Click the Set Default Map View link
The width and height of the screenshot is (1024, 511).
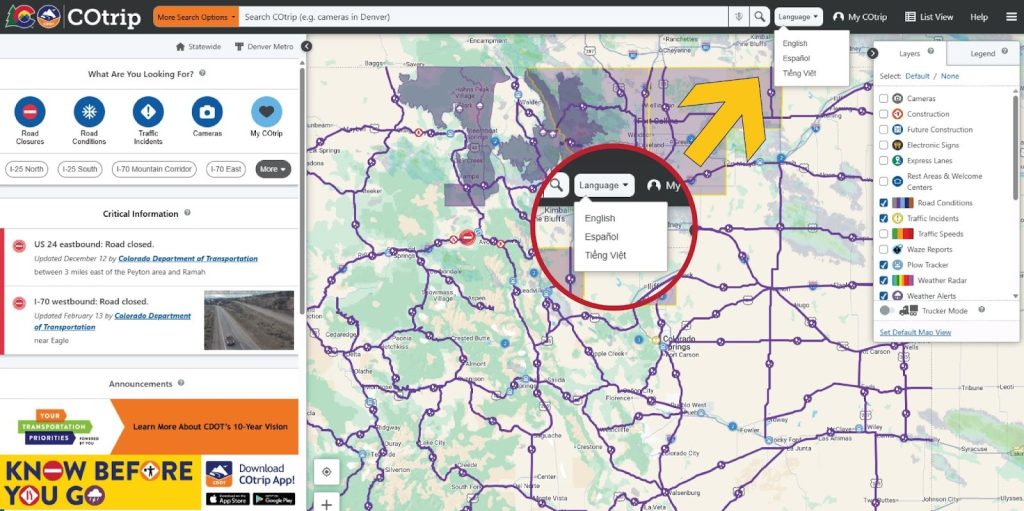915,332
